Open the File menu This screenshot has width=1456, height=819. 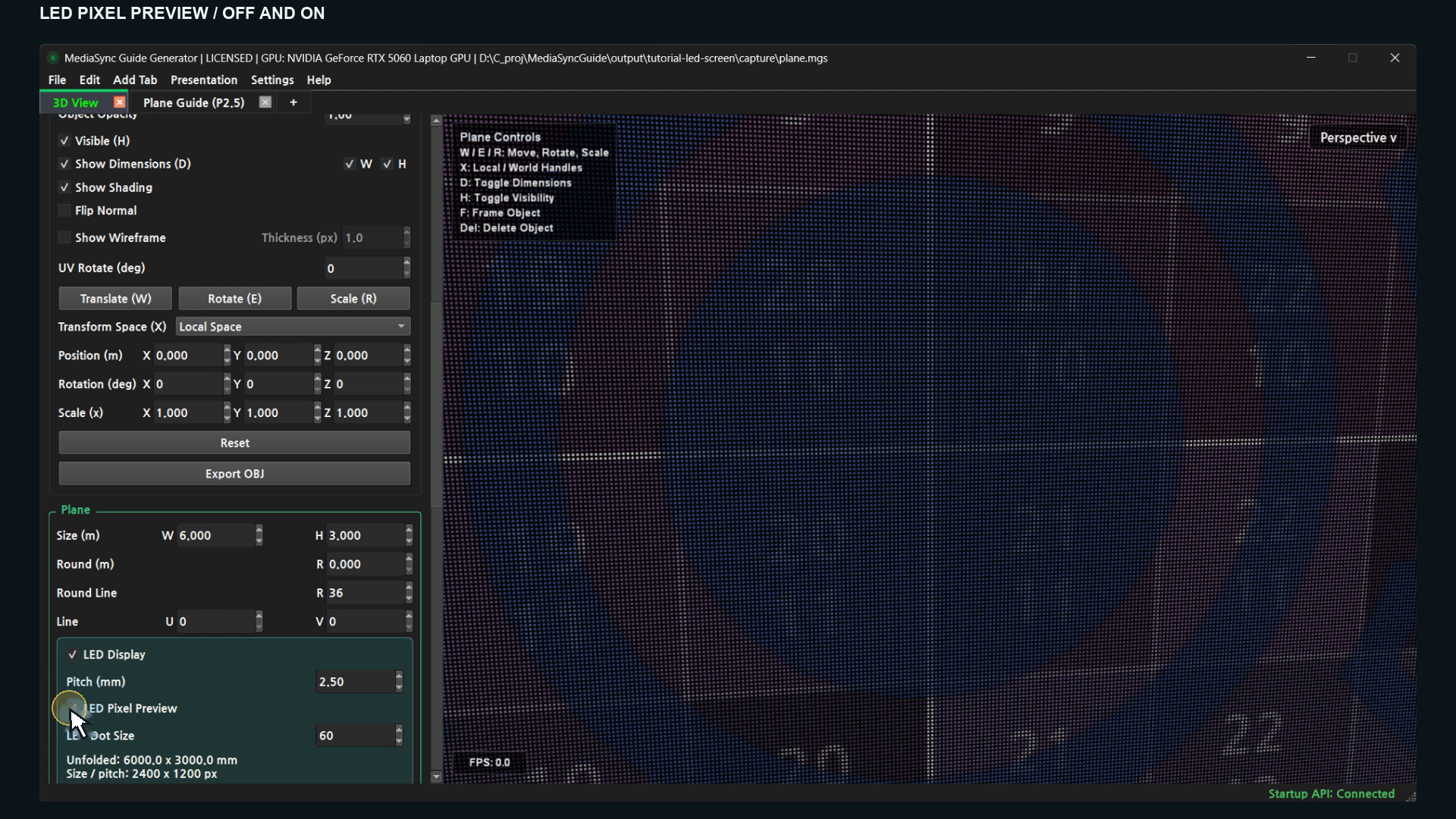57,80
